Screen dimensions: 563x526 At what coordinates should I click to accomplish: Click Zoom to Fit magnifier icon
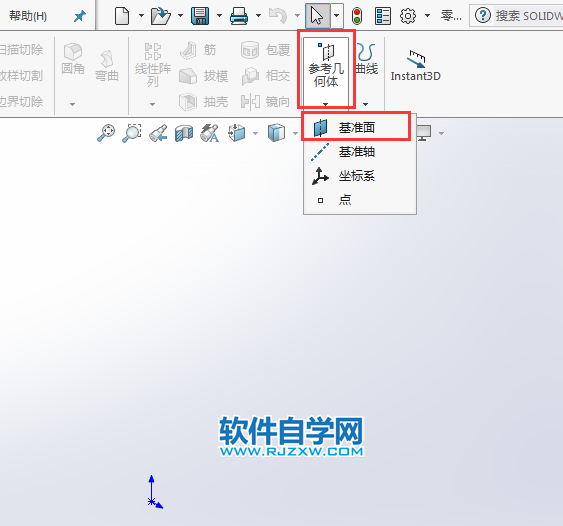click(x=106, y=133)
